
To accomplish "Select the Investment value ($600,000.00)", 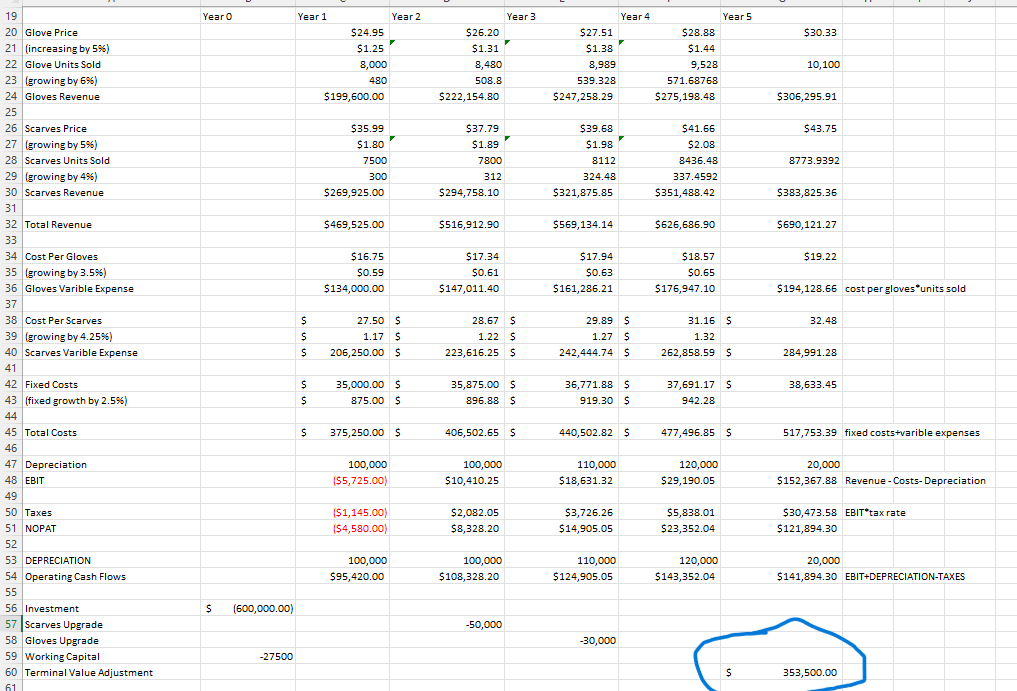I will (250, 608).
